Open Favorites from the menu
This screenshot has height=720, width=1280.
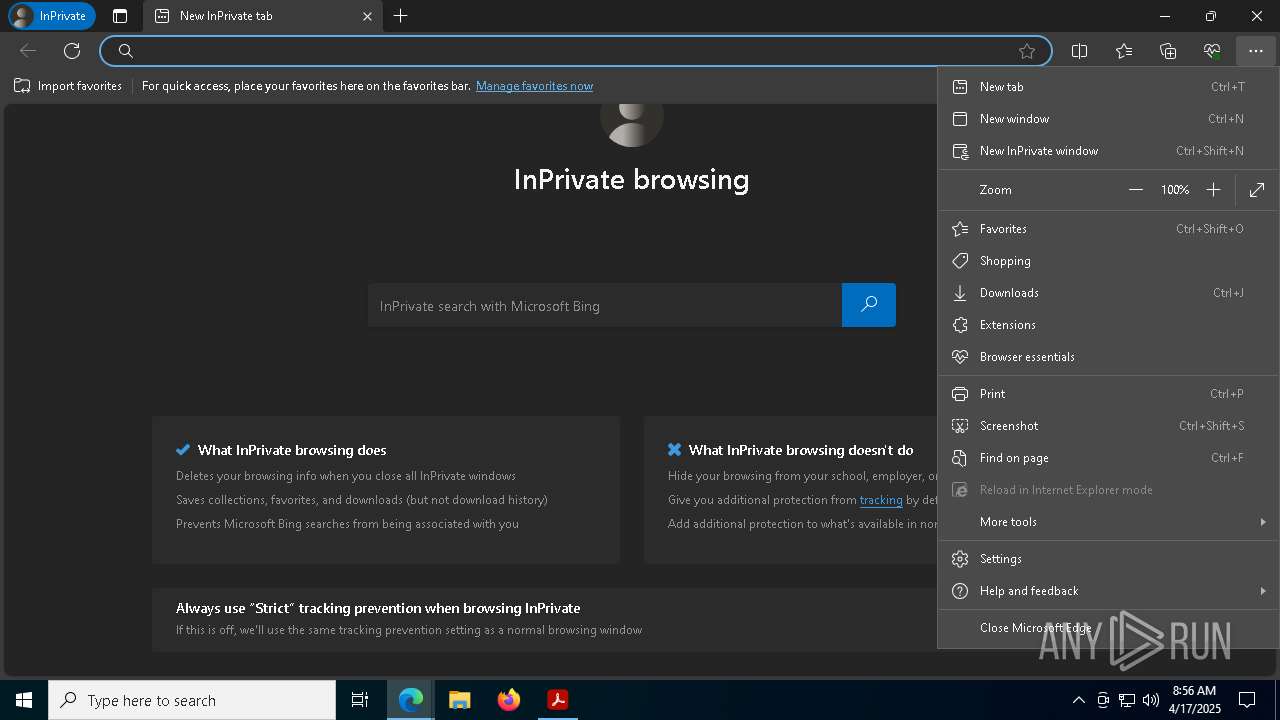pyautogui.click(x=1108, y=229)
